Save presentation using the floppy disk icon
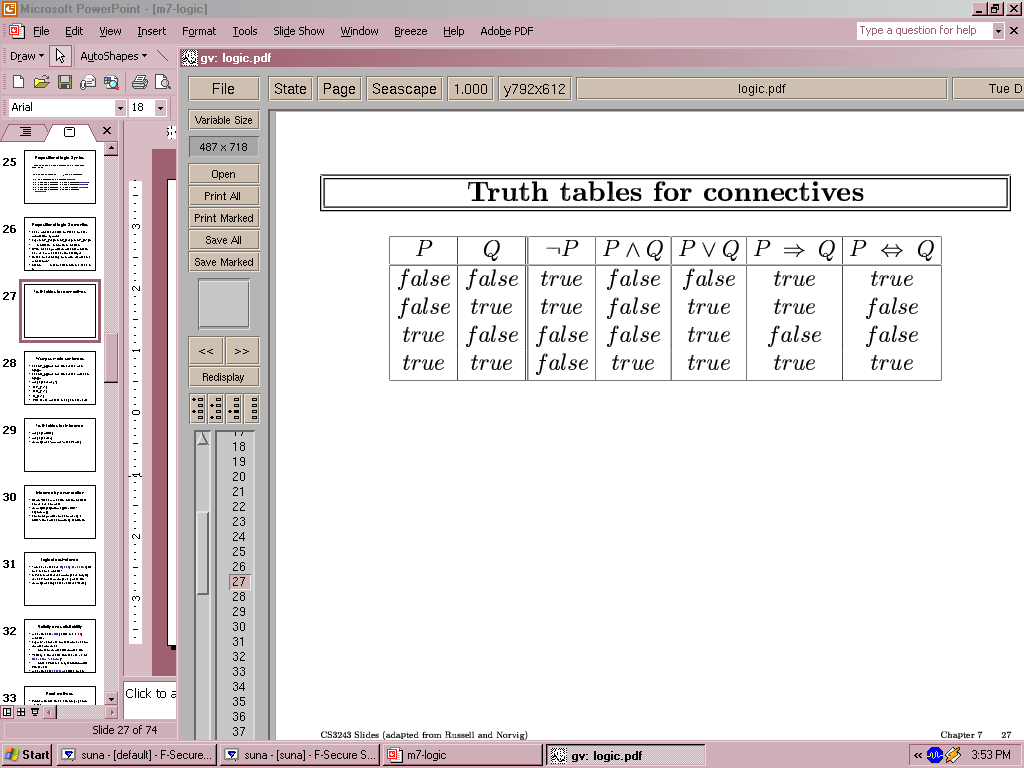The height and width of the screenshot is (768, 1024). click(64, 82)
